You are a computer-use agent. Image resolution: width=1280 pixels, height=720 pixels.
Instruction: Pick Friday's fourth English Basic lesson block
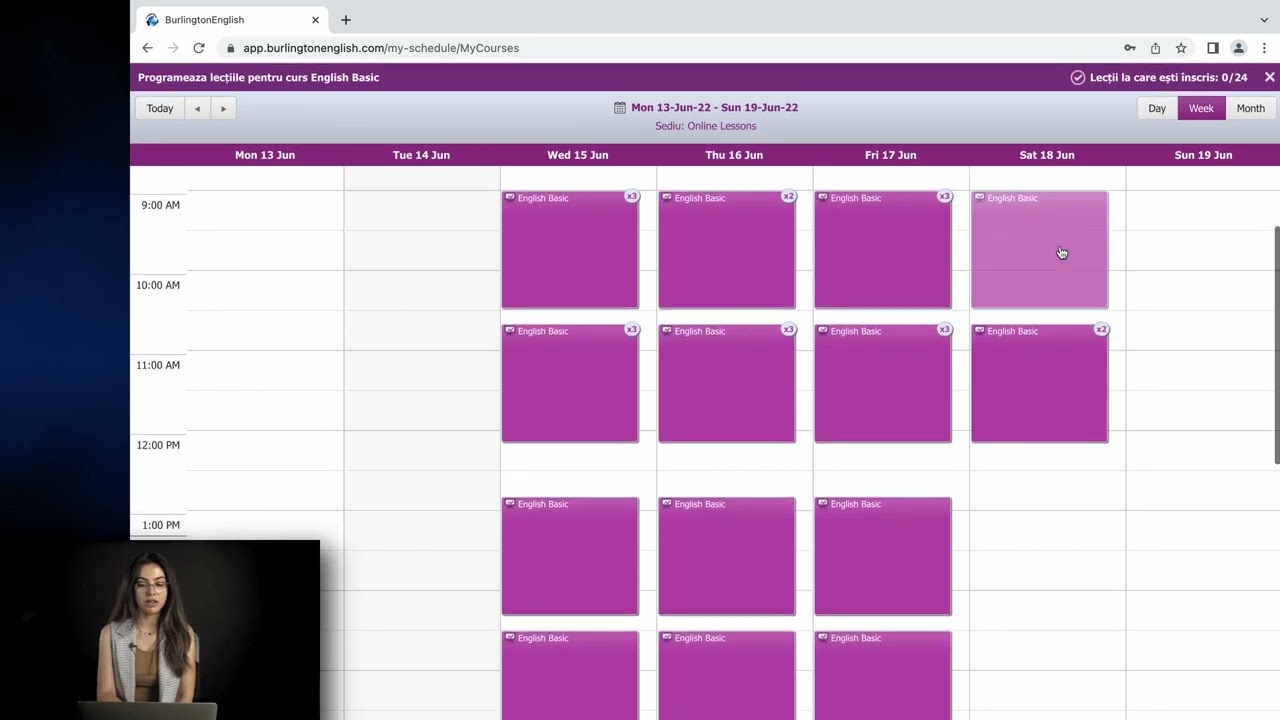(x=883, y=675)
